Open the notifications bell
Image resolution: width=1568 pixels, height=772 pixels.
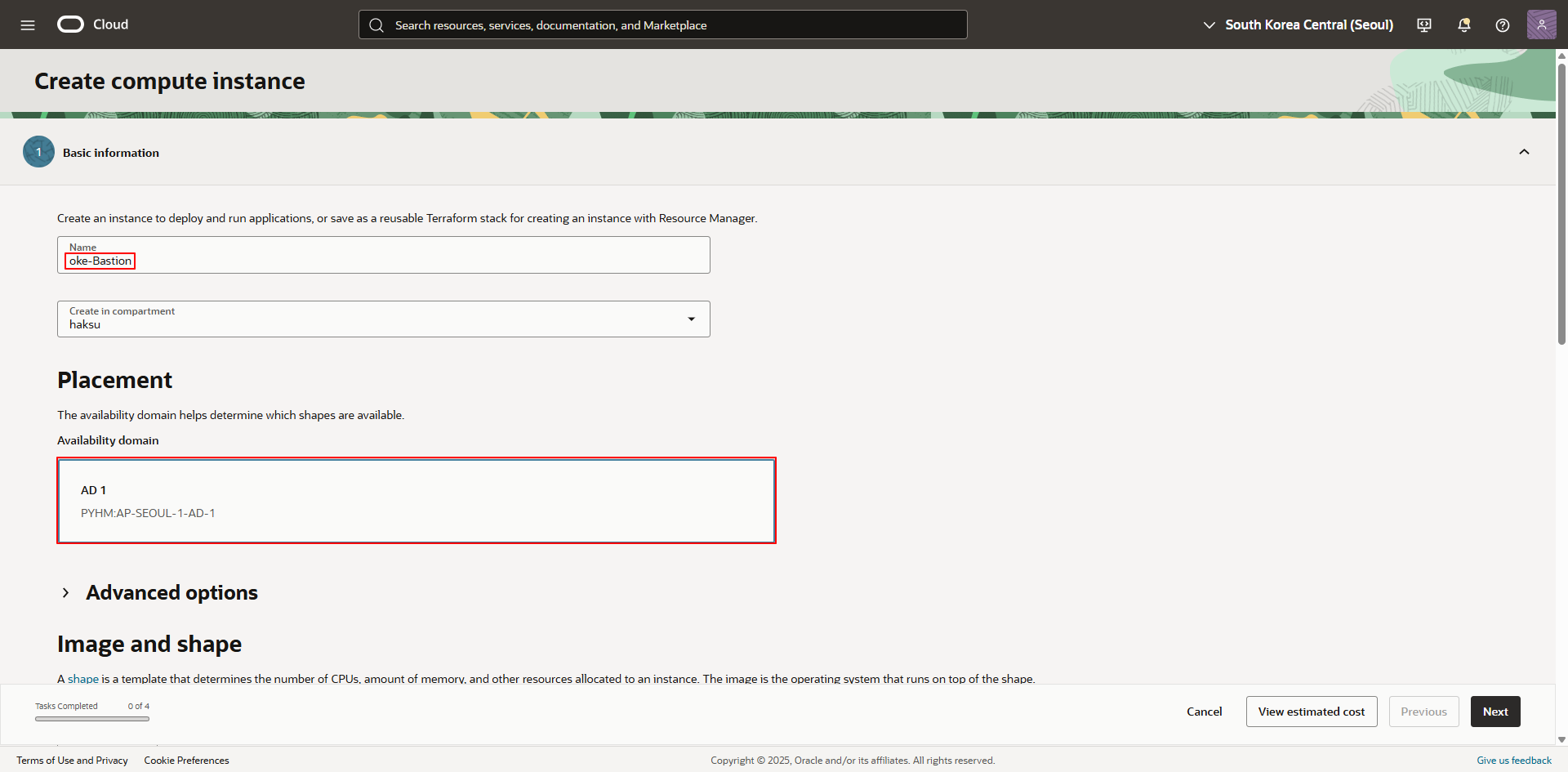1463,25
